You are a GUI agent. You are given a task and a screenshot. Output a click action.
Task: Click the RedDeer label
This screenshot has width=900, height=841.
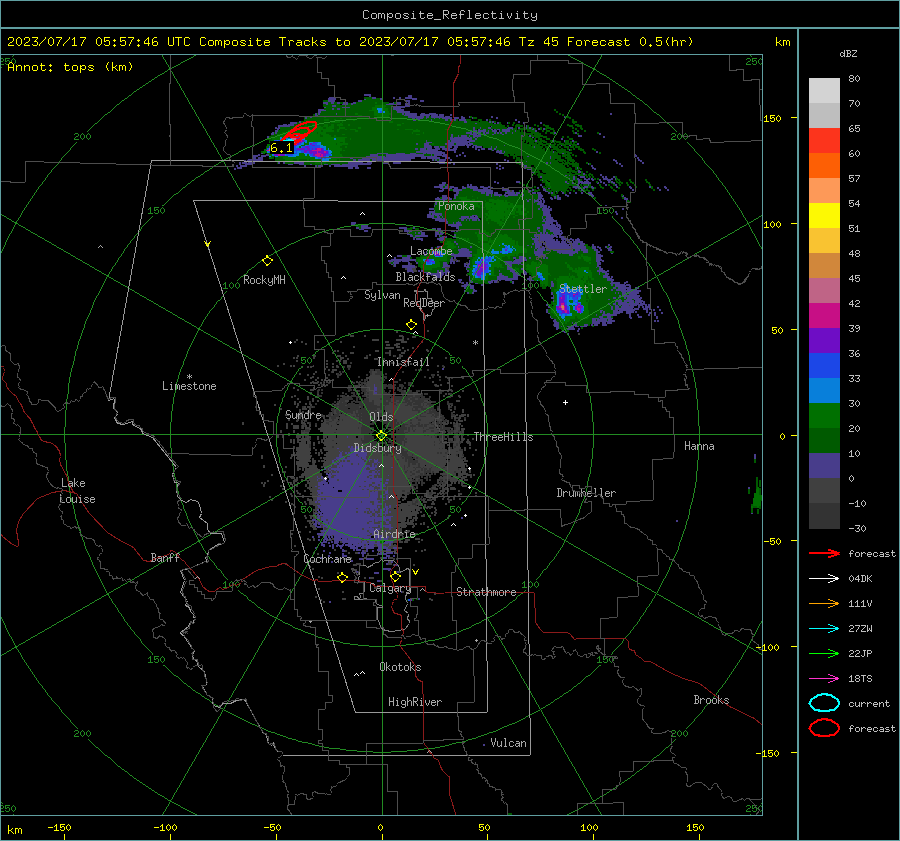point(424,303)
